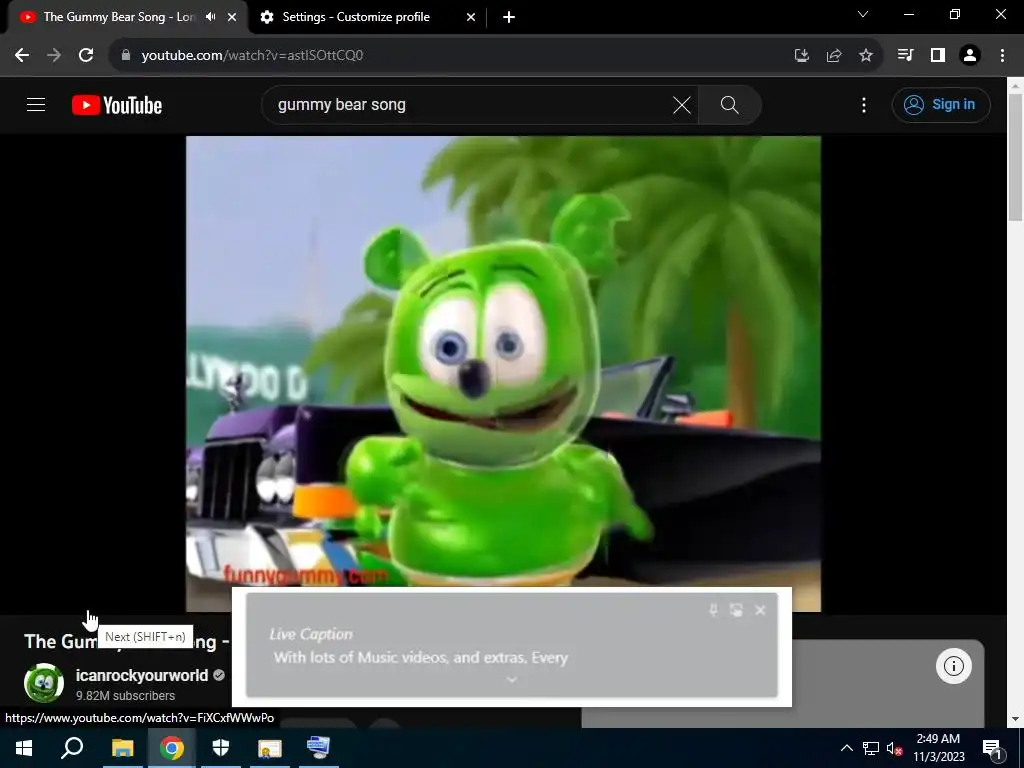
Task: Switch to Settings - Customize profile tab
Action: pyautogui.click(x=356, y=17)
